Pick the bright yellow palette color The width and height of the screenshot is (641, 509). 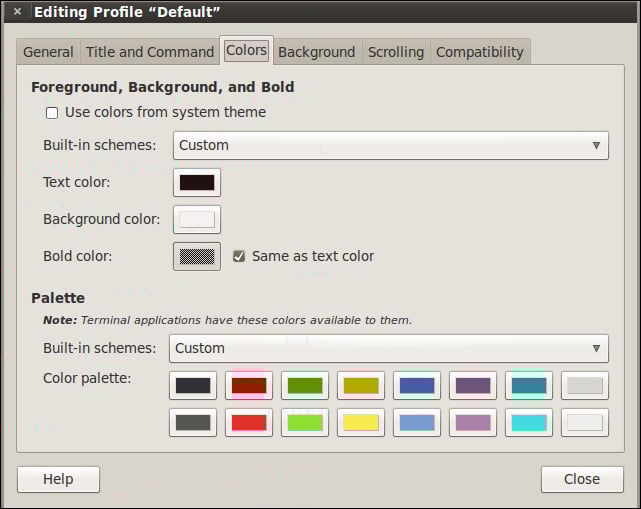[361, 422]
